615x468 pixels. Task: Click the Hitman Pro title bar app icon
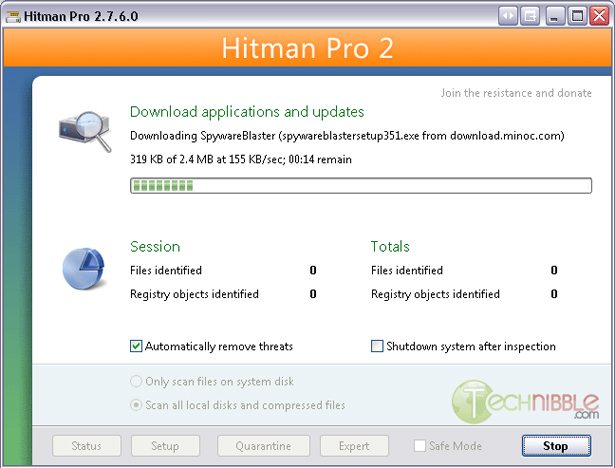tap(13, 16)
